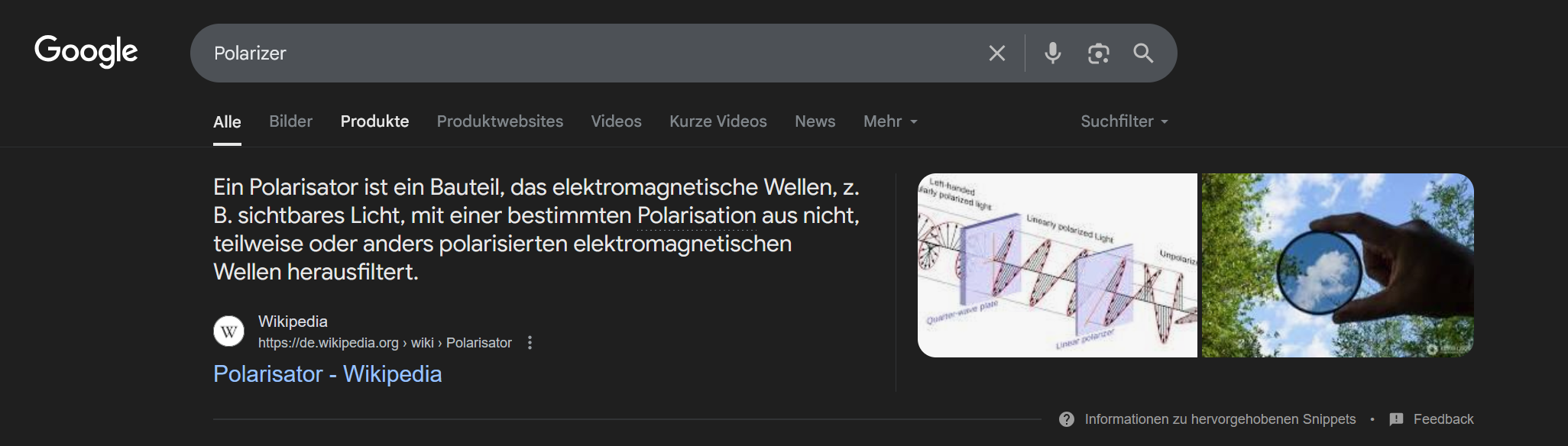This screenshot has height=446, width=1568.
Task: Click the de.wikipedia.org breadcrumb URL
Action: [384, 343]
